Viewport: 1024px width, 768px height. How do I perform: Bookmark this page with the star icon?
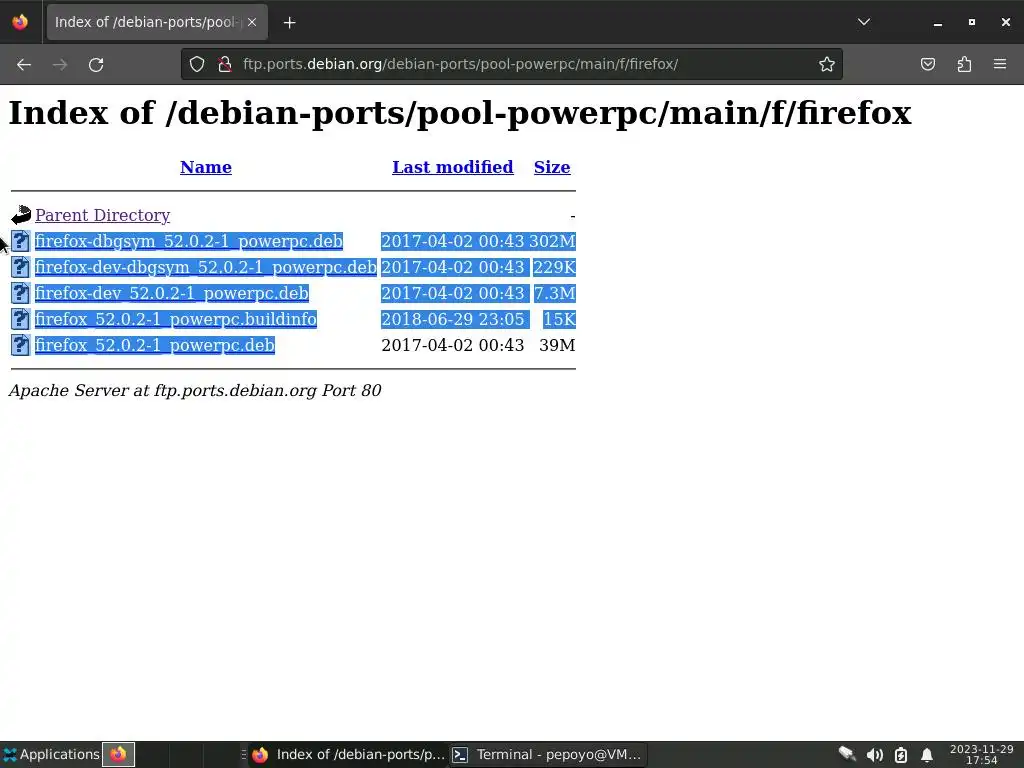click(x=827, y=64)
